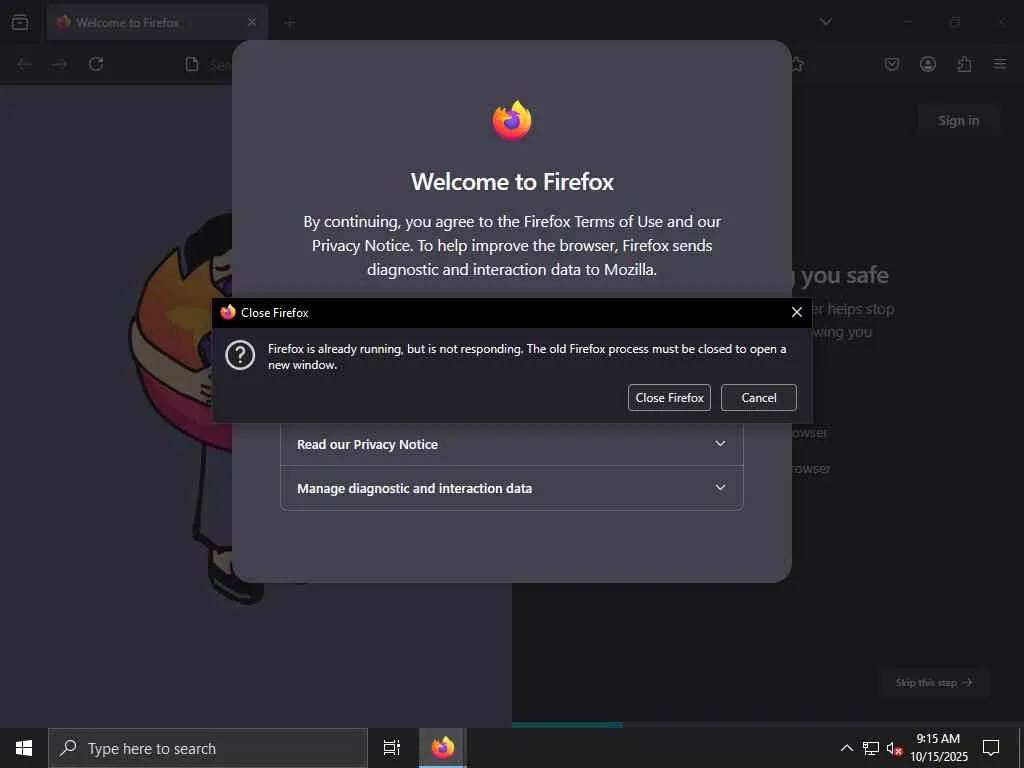
Task: Open the Extensions puzzle icon
Action: point(964,64)
